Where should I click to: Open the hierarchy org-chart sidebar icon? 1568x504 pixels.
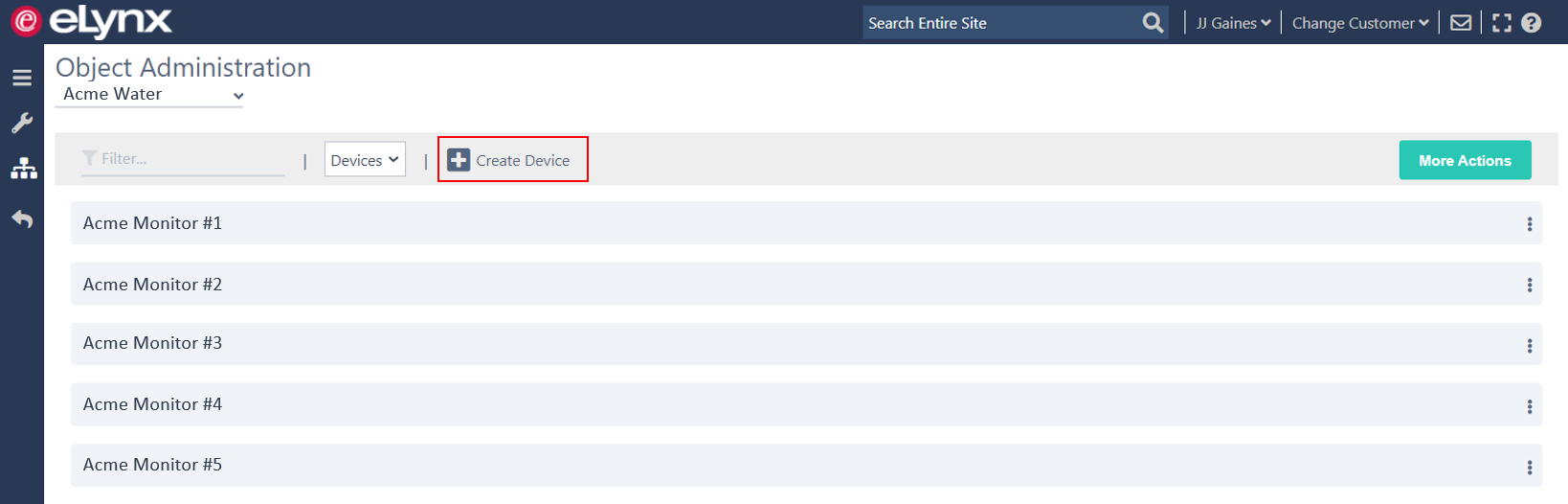[23, 170]
